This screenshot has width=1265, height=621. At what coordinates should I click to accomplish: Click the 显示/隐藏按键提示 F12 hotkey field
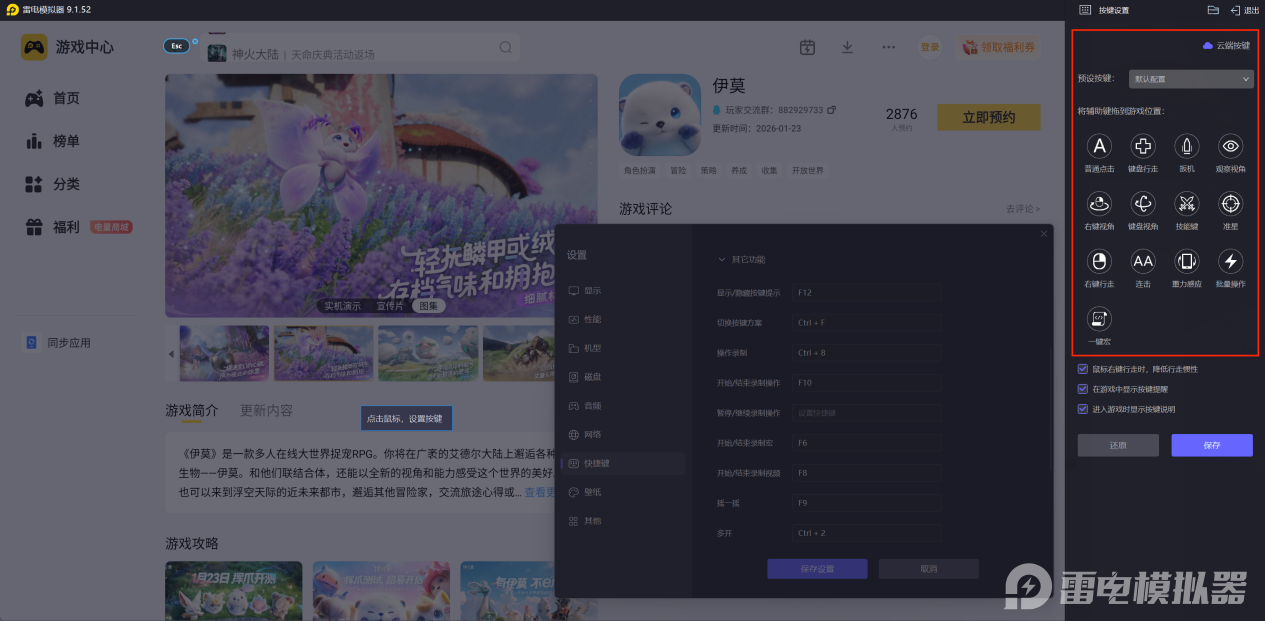tap(866, 293)
